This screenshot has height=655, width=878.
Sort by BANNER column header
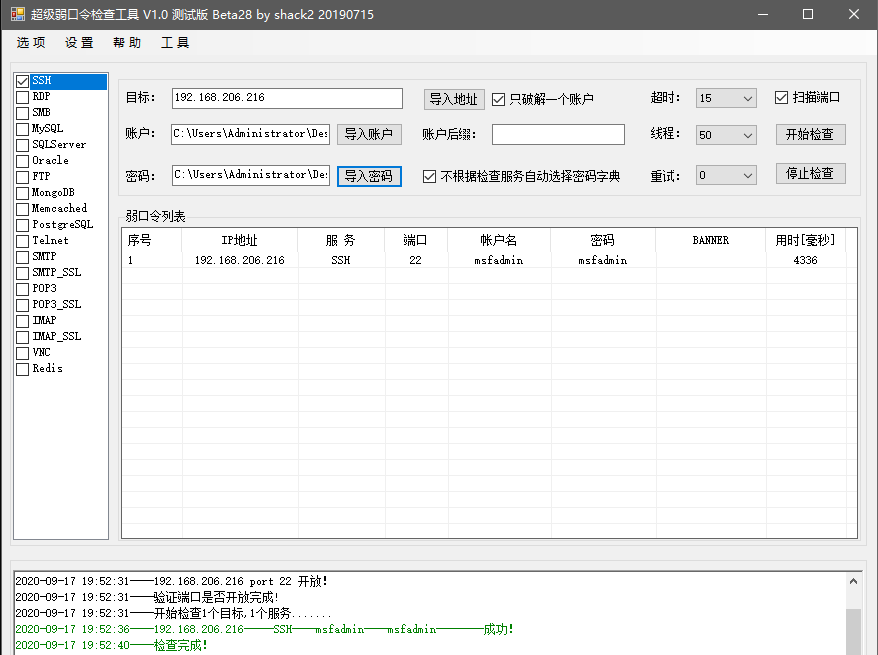coord(711,241)
